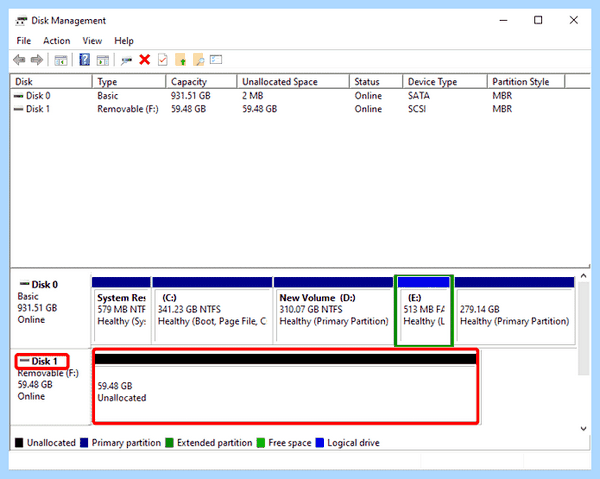Select the (C:) 341.23 GB NTFS partition
Screen dimensions: 600x479
[x=212, y=310]
